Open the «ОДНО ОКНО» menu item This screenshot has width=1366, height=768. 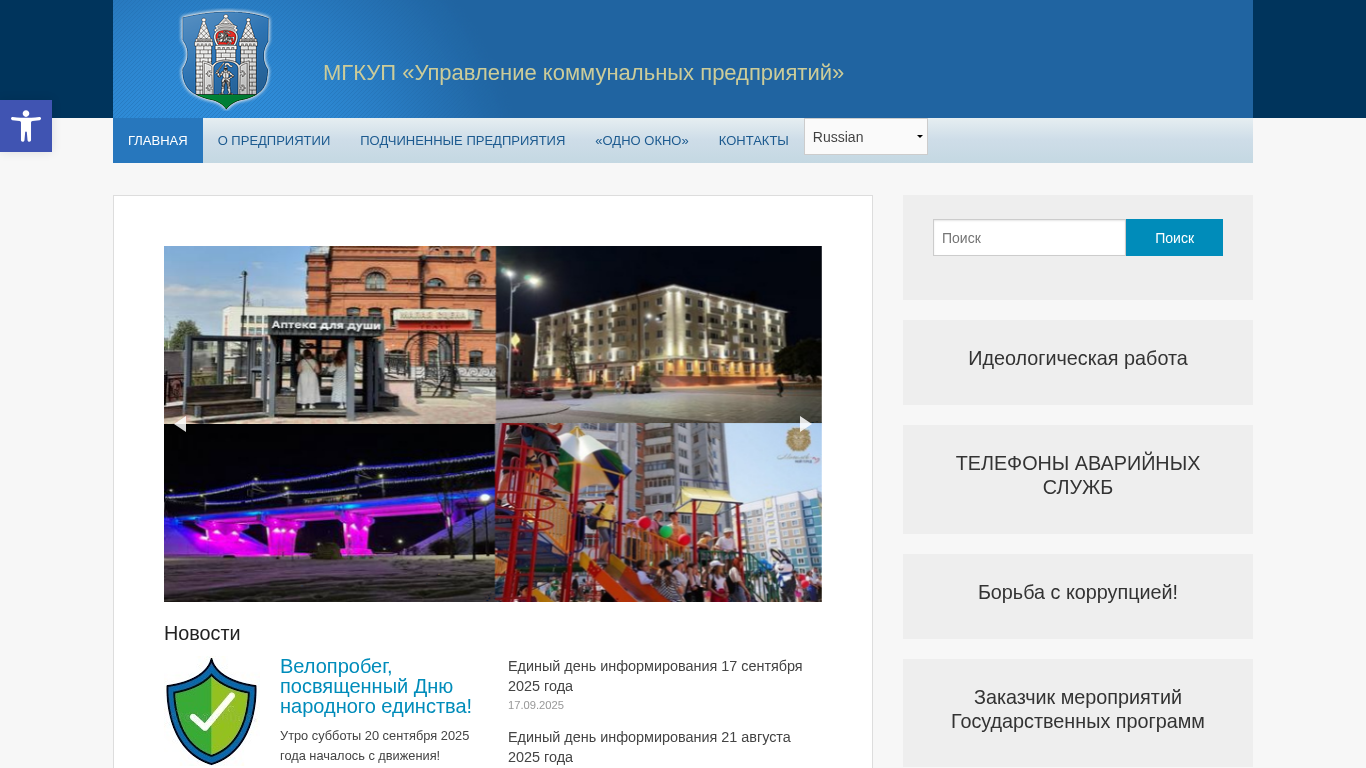pos(642,141)
